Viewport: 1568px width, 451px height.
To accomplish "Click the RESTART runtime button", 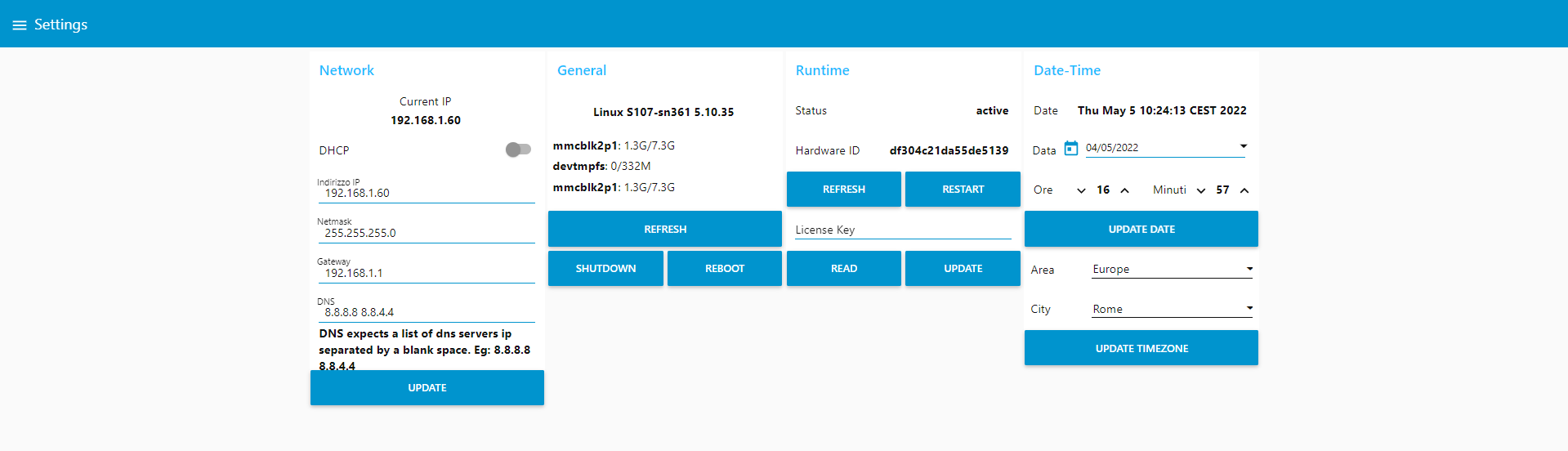I will coord(963,190).
